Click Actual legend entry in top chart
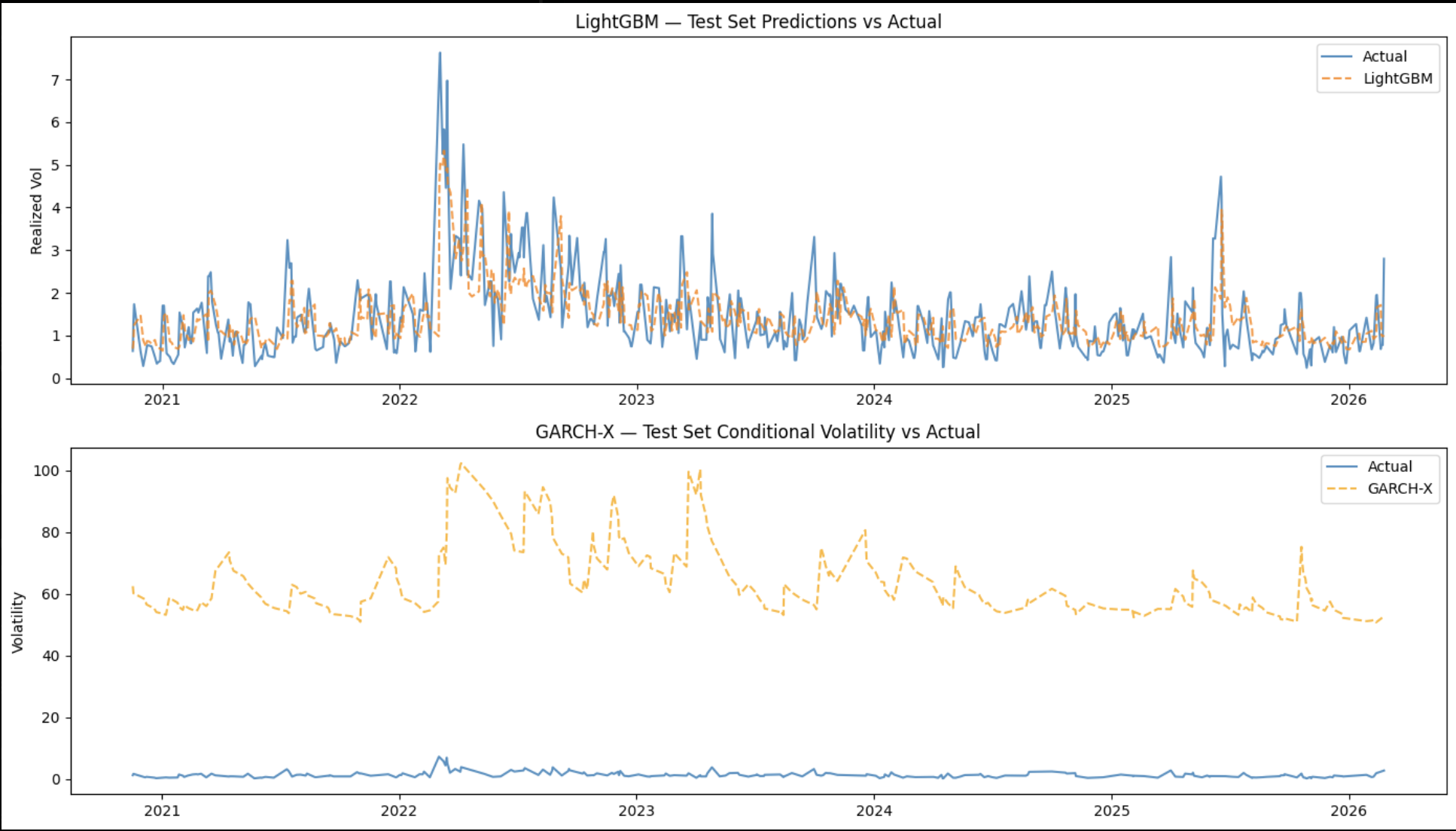 coord(1384,56)
